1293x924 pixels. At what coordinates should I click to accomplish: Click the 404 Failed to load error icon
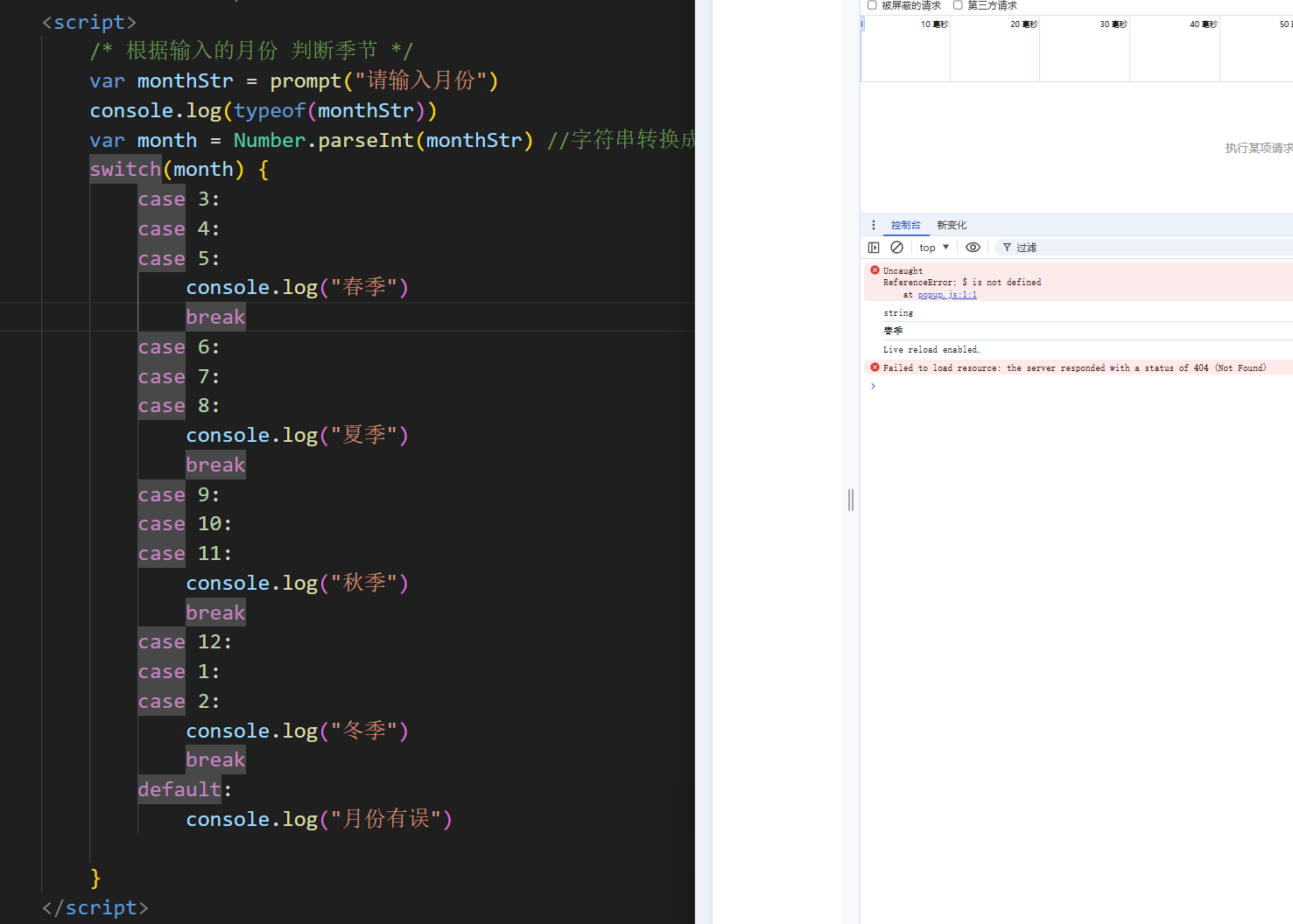875,367
